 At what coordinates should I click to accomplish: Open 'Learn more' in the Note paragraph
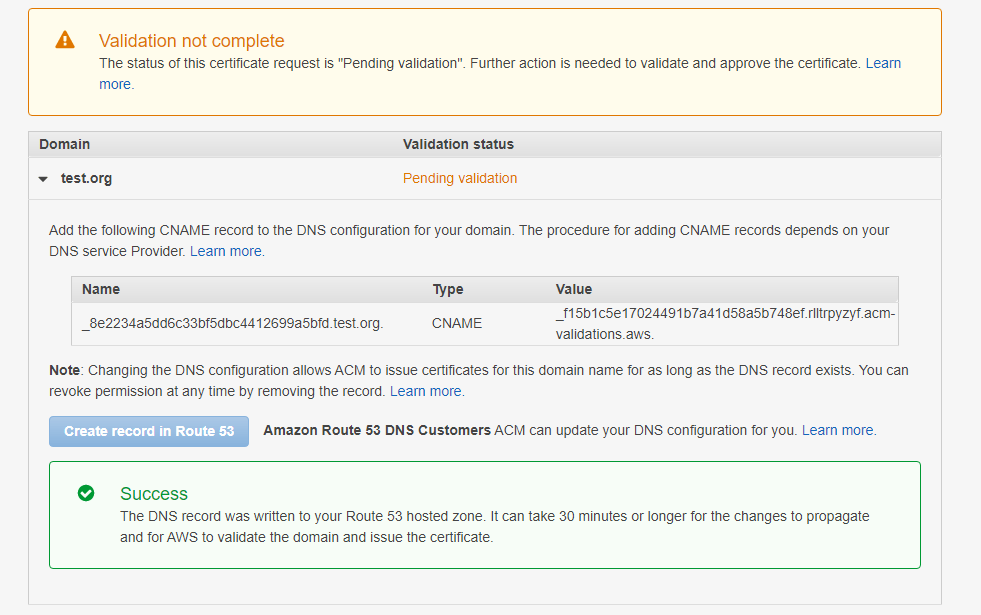pos(426,391)
